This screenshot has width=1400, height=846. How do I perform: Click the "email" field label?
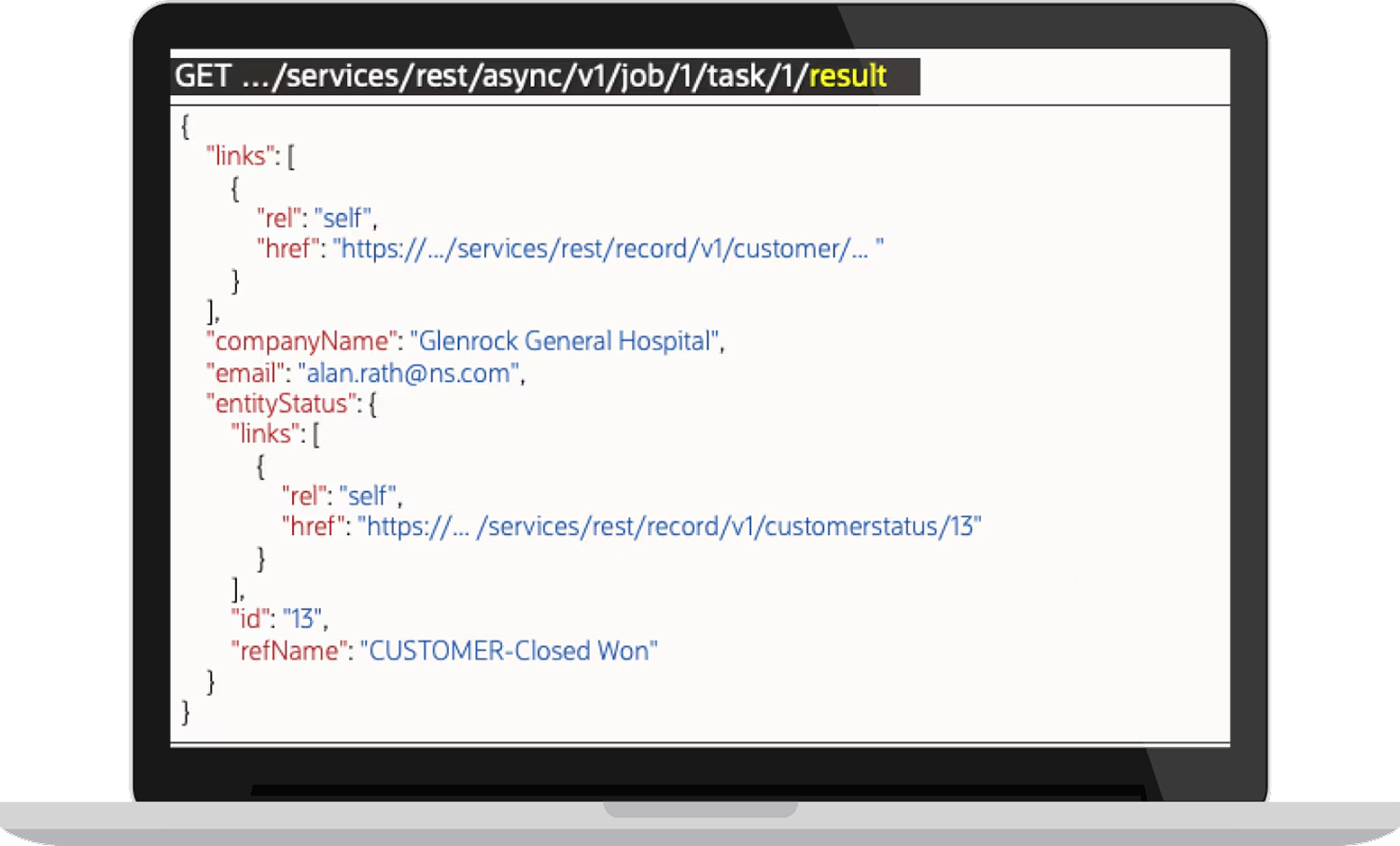click(245, 373)
